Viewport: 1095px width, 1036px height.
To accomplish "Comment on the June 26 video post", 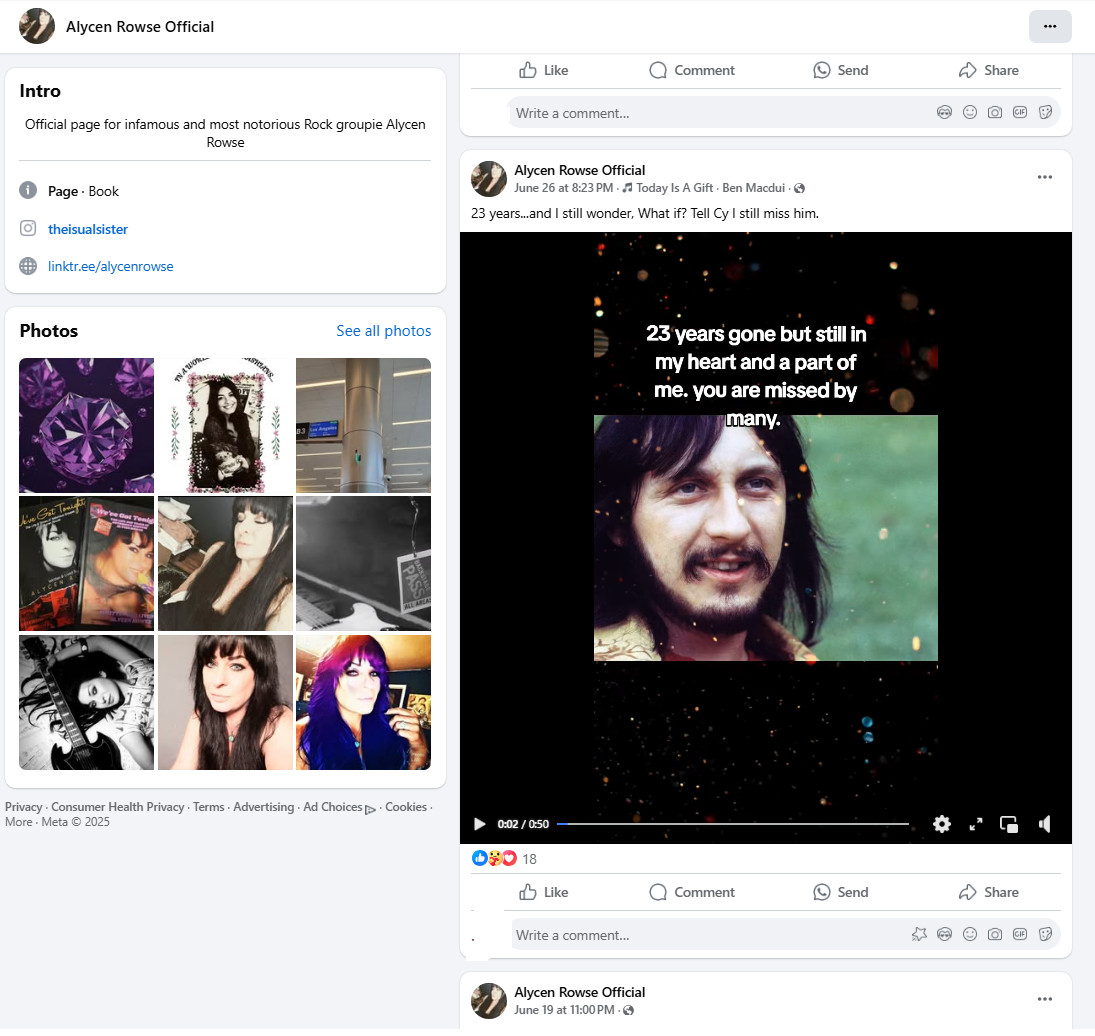I will coord(691,891).
